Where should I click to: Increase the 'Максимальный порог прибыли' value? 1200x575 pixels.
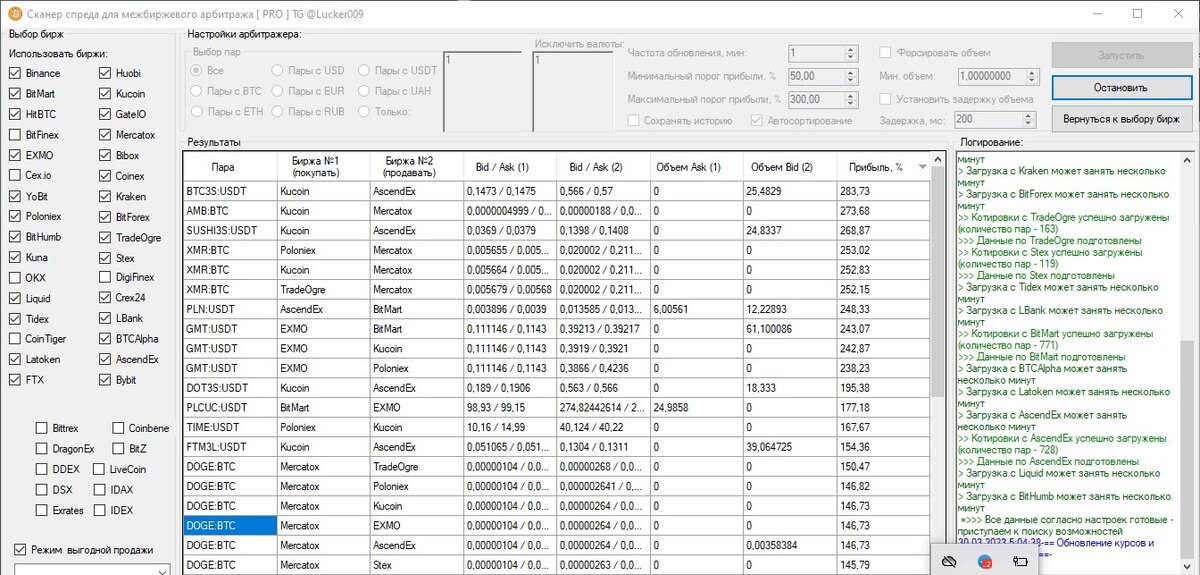(851, 95)
